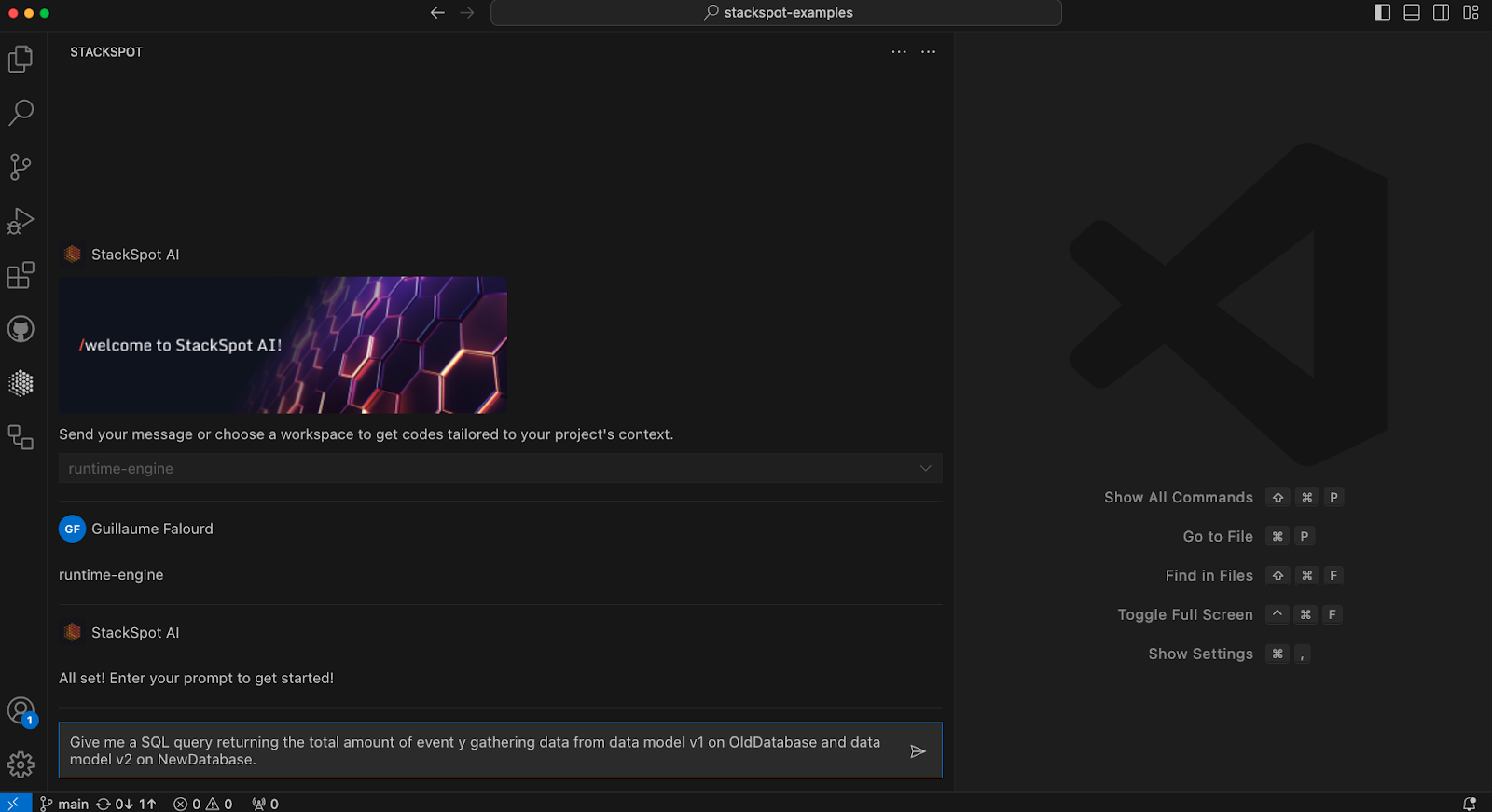Screen dimensions: 1492x812
Task: Click the StackSpot AI logo above banner
Action: point(73,254)
